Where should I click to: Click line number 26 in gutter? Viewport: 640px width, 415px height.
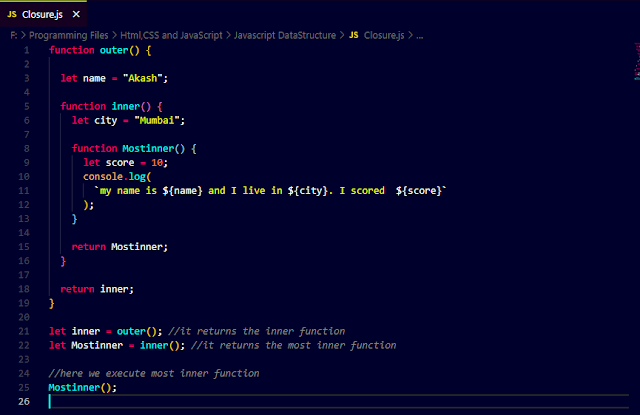tap(24, 402)
